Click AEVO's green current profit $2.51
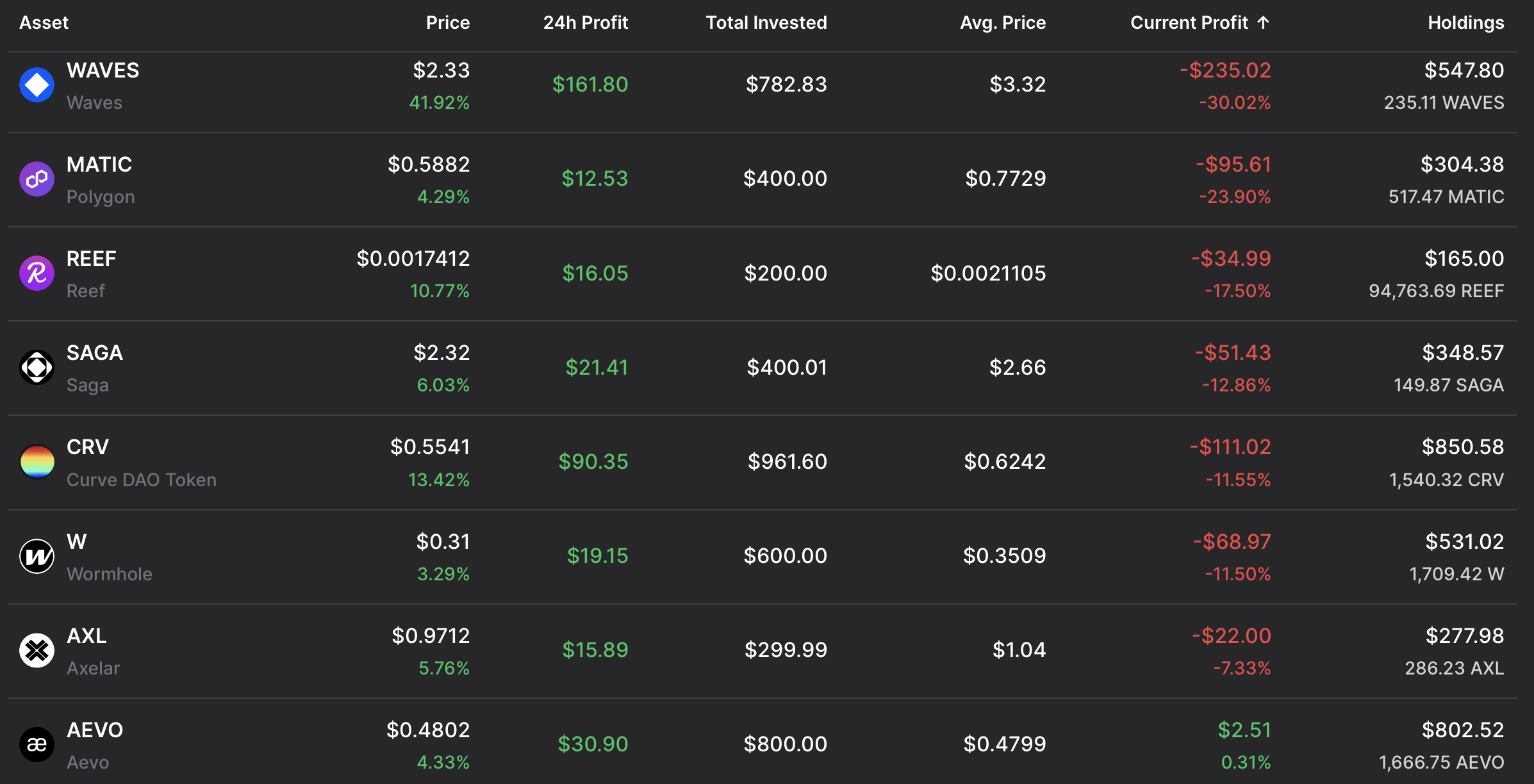1534x784 pixels. [x=1244, y=730]
